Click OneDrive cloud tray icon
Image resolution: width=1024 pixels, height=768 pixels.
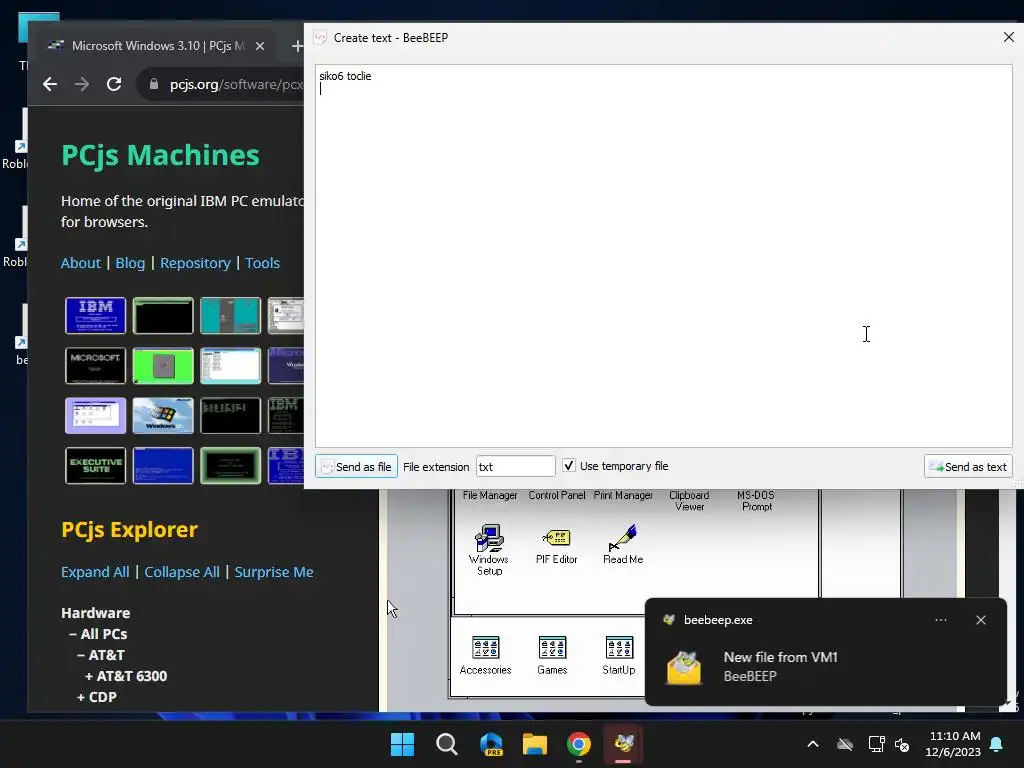[x=845, y=744]
